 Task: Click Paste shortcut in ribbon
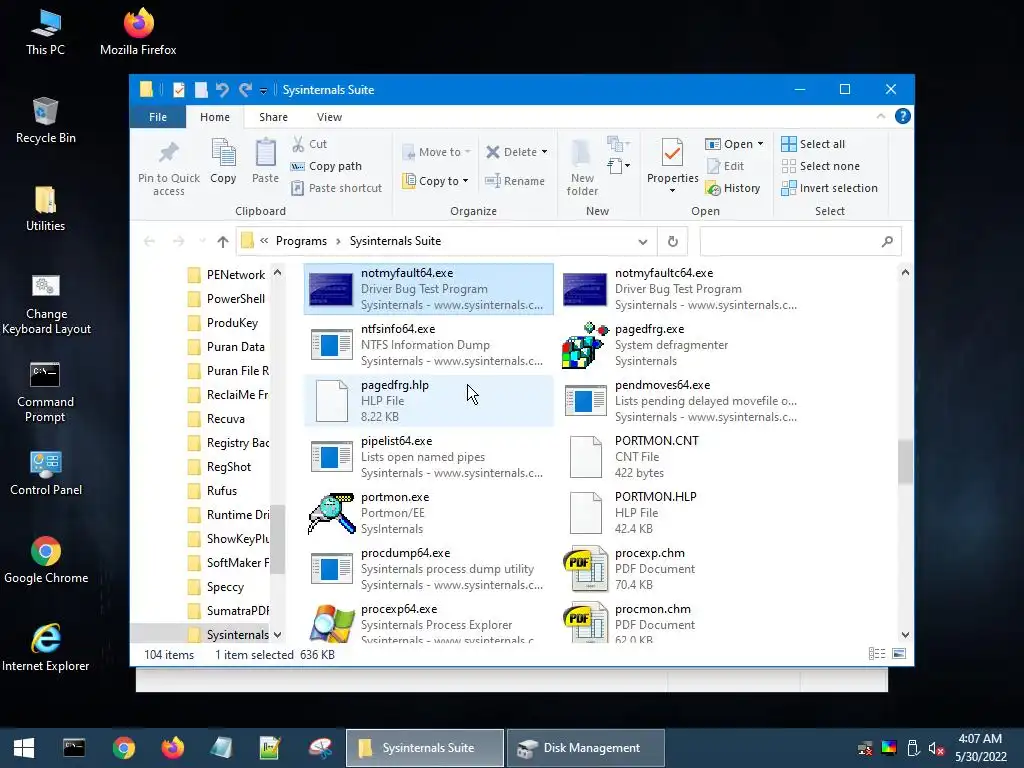tap(336, 188)
